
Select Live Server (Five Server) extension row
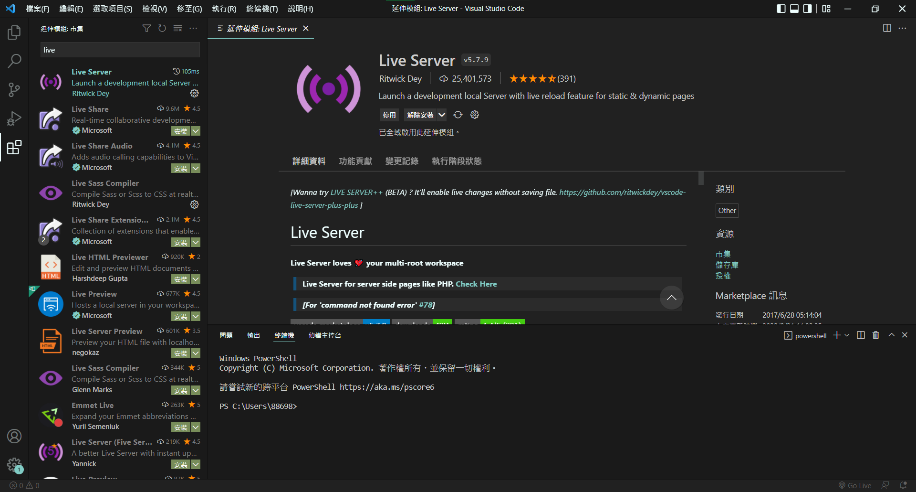pyautogui.click(x=119, y=453)
